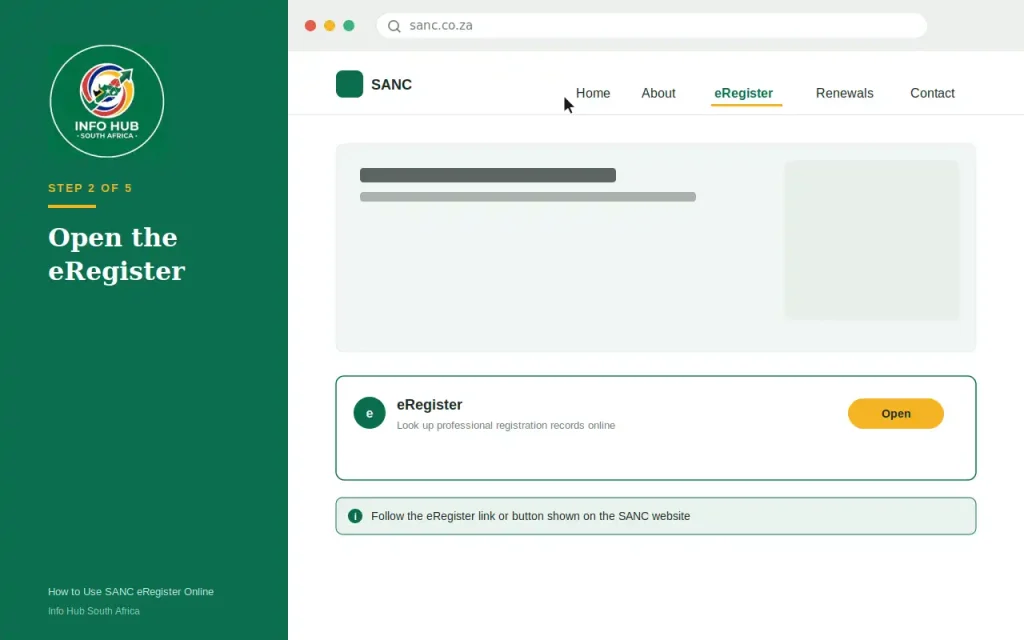
Task: Click 'How to Use SANC eRegister Online' text
Action: click(x=131, y=592)
